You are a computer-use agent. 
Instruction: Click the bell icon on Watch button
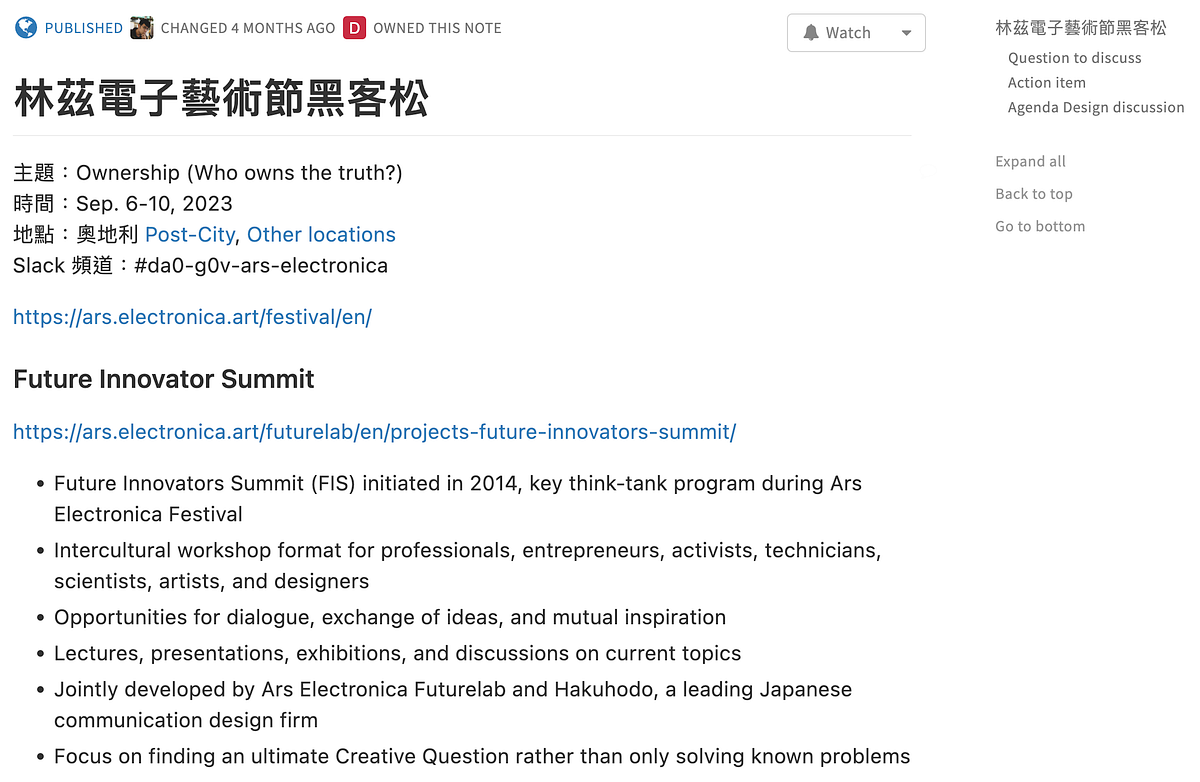pyautogui.click(x=811, y=33)
